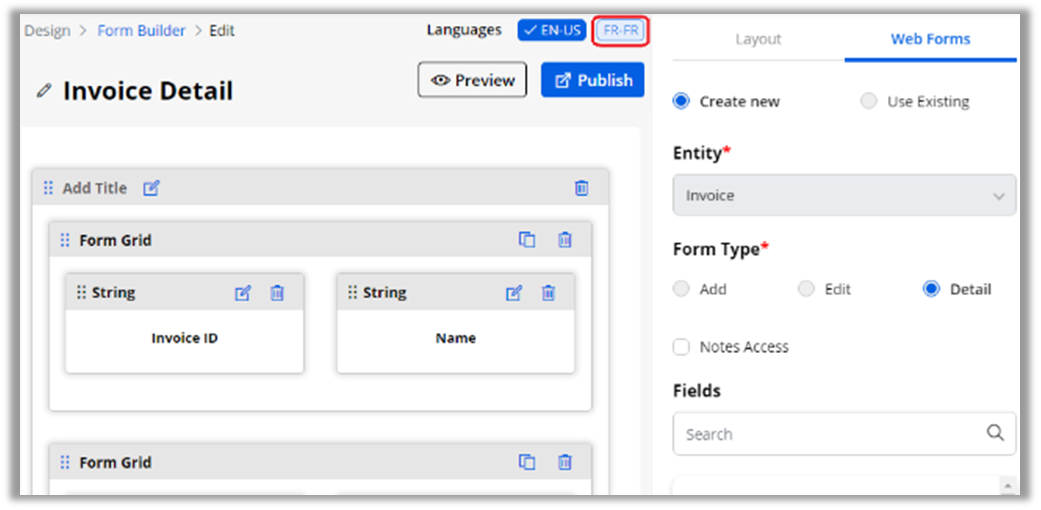Duplicate the first Form Grid

click(x=527, y=240)
